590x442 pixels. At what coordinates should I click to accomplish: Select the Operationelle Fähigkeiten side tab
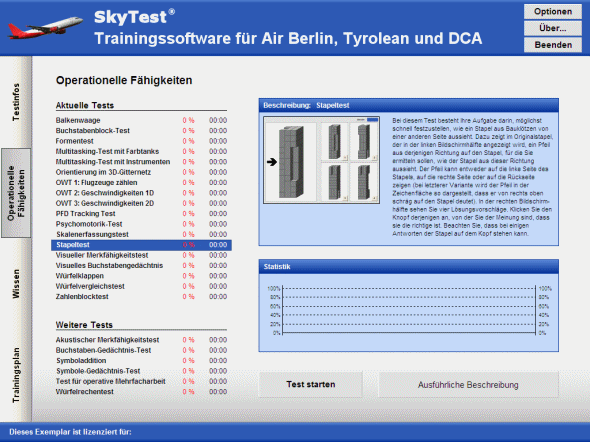(16, 193)
